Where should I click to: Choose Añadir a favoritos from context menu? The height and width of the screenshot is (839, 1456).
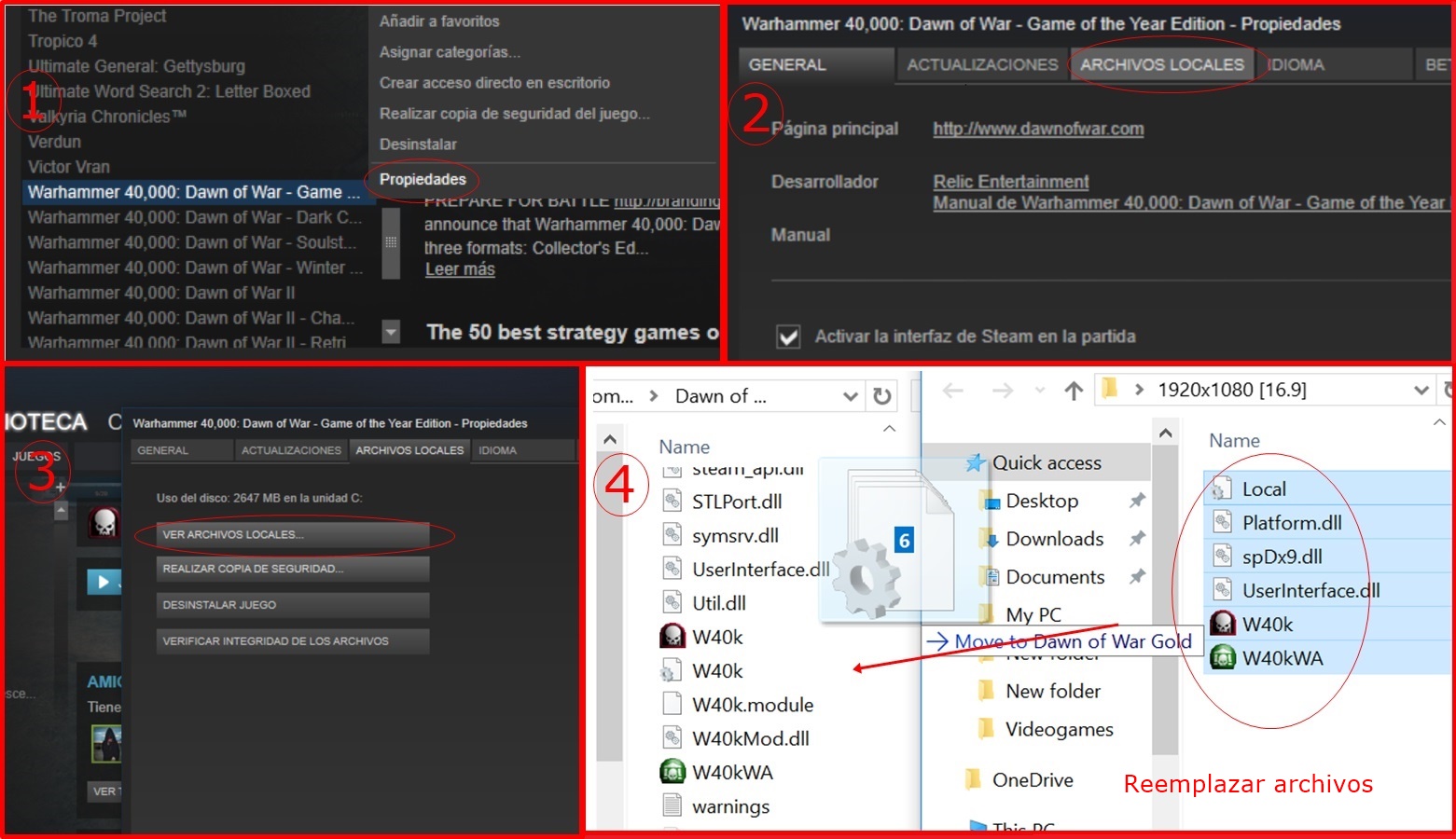(439, 21)
